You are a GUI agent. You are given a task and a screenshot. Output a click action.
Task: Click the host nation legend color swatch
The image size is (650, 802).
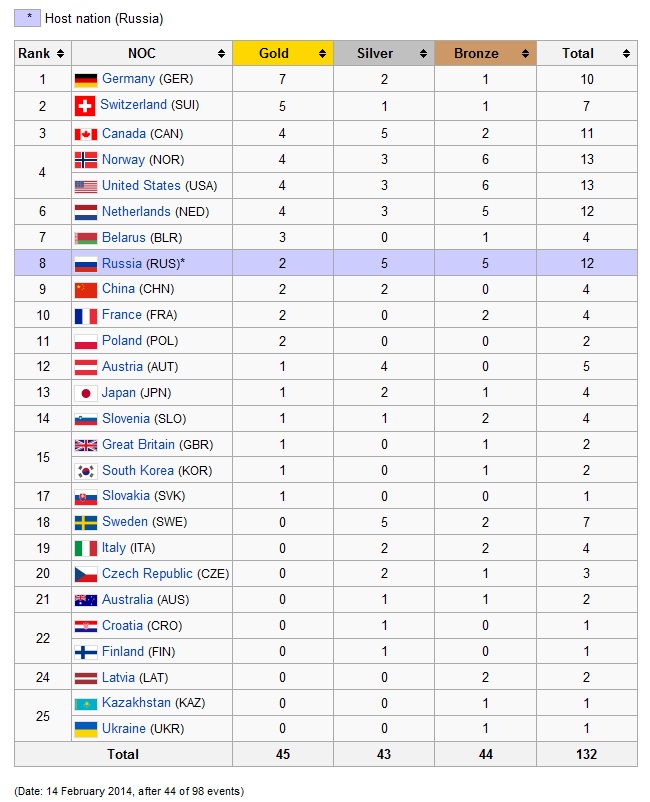point(27,18)
